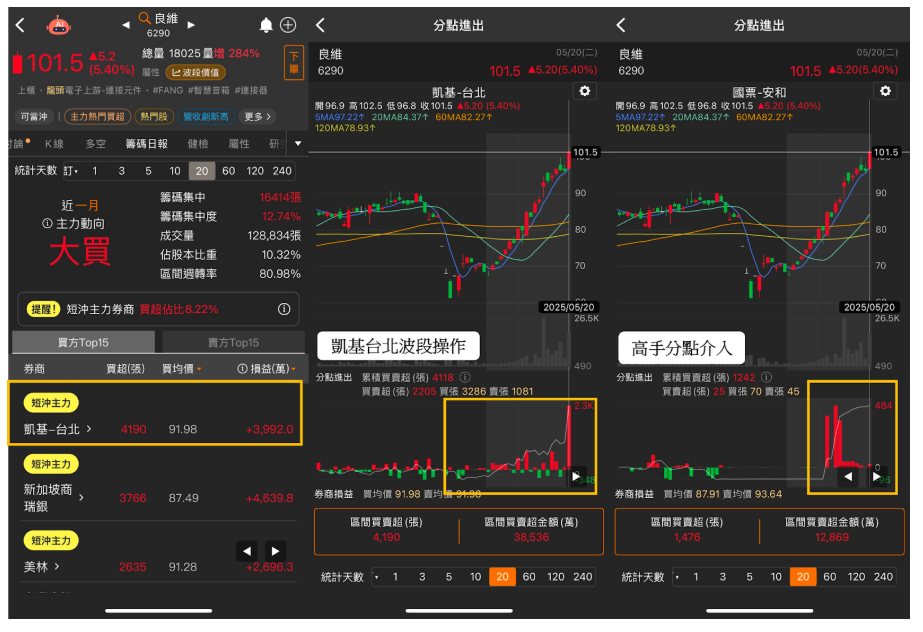Open the 訂 custom days dropdown
Viewport: 923px width, 632px height.
[x=71, y=171]
